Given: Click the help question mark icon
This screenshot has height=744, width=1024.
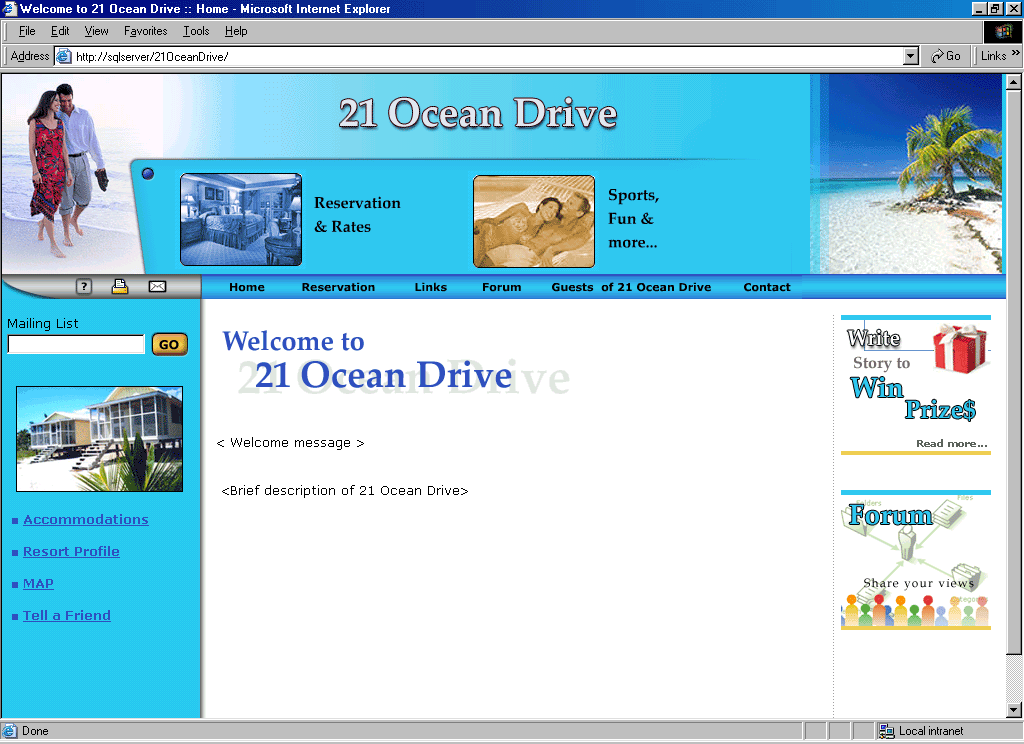Looking at the screenshot, I should (x=84, y=286).
